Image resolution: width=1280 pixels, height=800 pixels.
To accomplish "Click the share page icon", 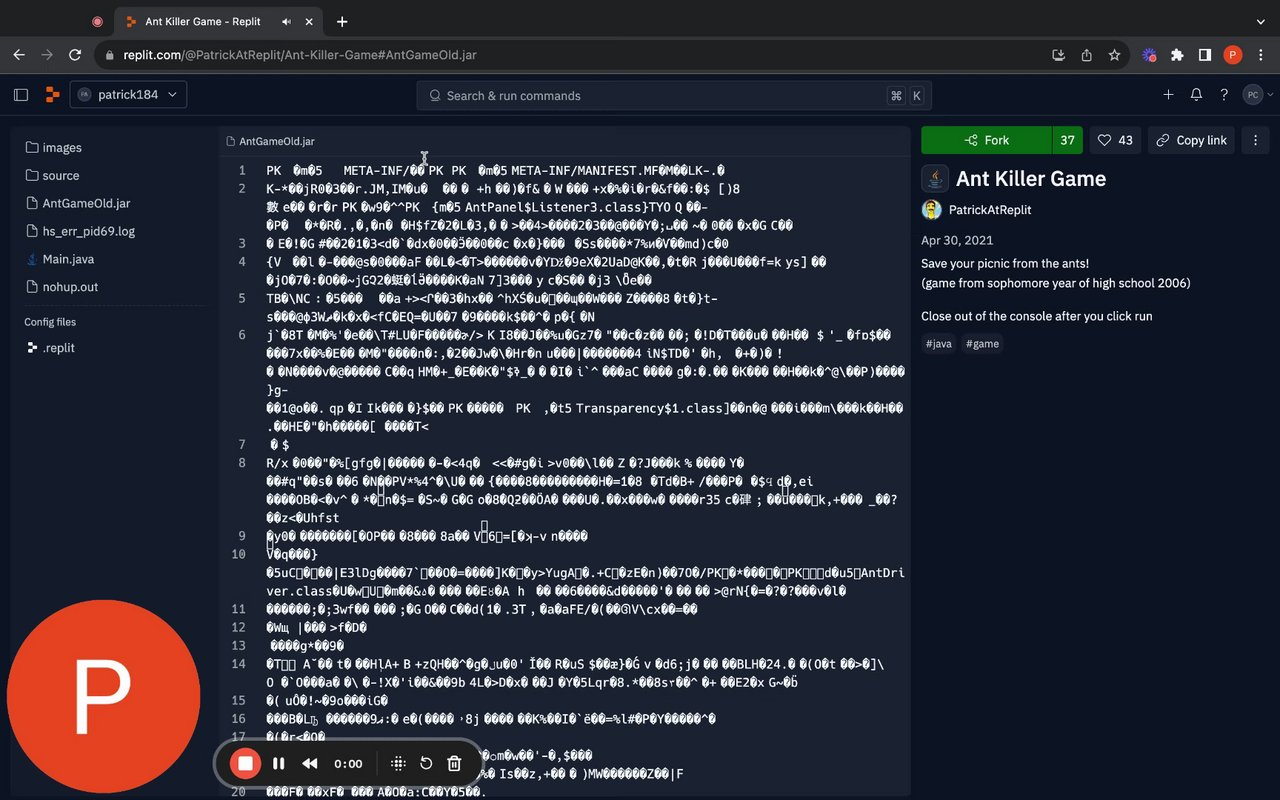I will click(x=1086, y=55).
